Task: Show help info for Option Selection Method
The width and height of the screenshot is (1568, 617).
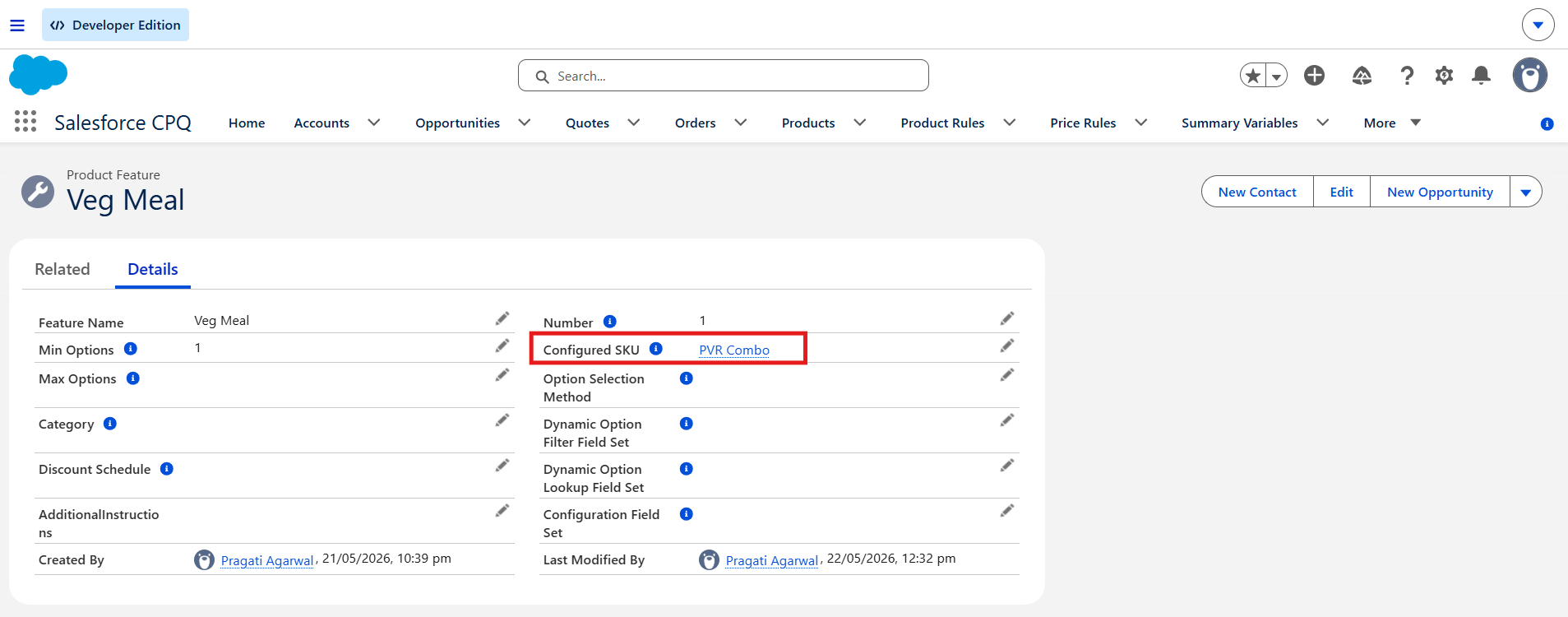Action: 687,378
